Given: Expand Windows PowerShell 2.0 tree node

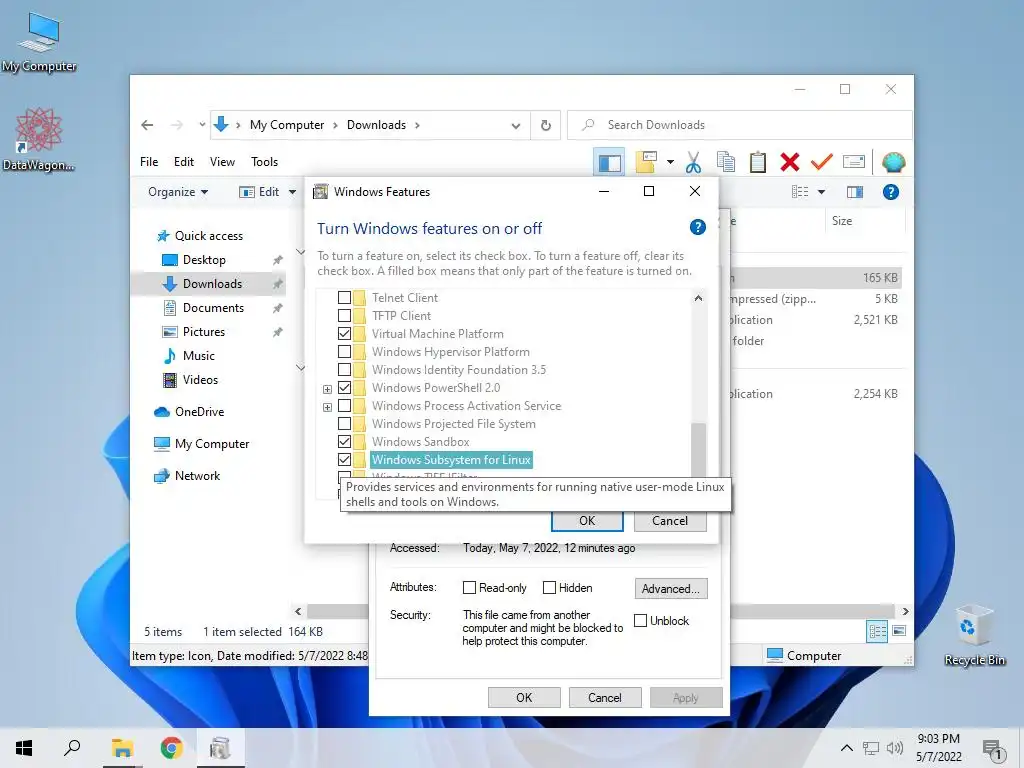Looking at the screenshot, I should (x=327, y=389).
